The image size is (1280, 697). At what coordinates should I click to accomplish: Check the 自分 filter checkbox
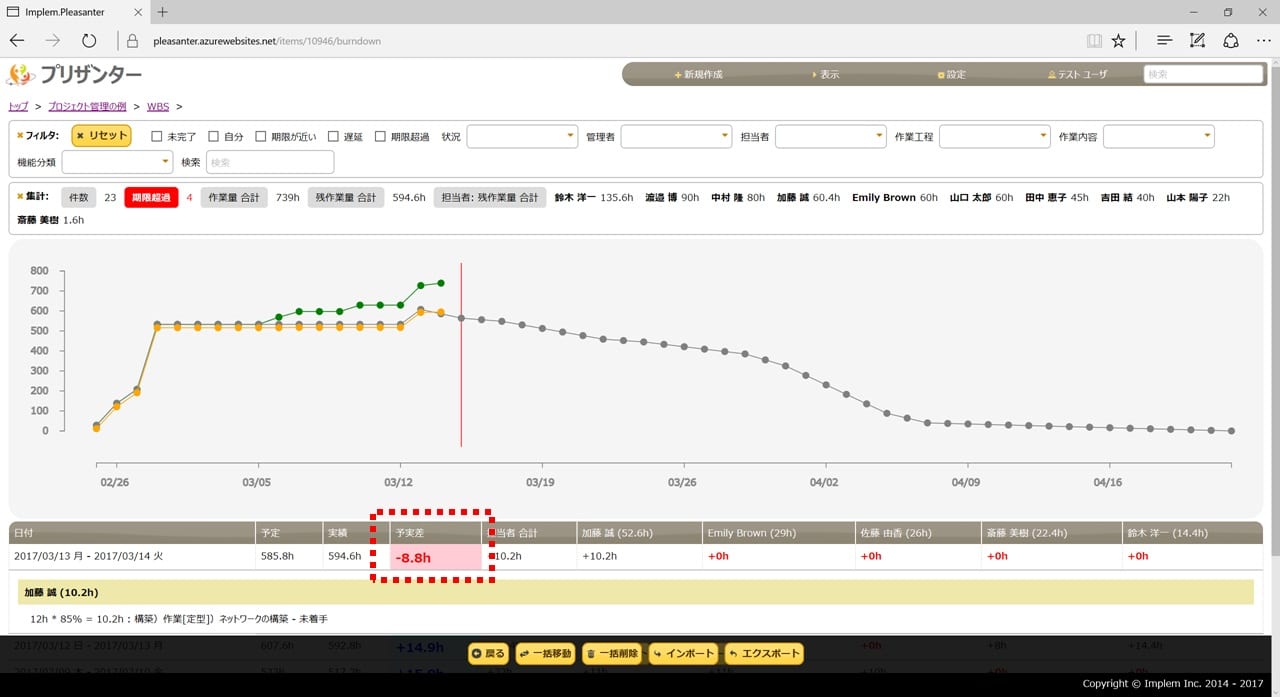point(214,137)
